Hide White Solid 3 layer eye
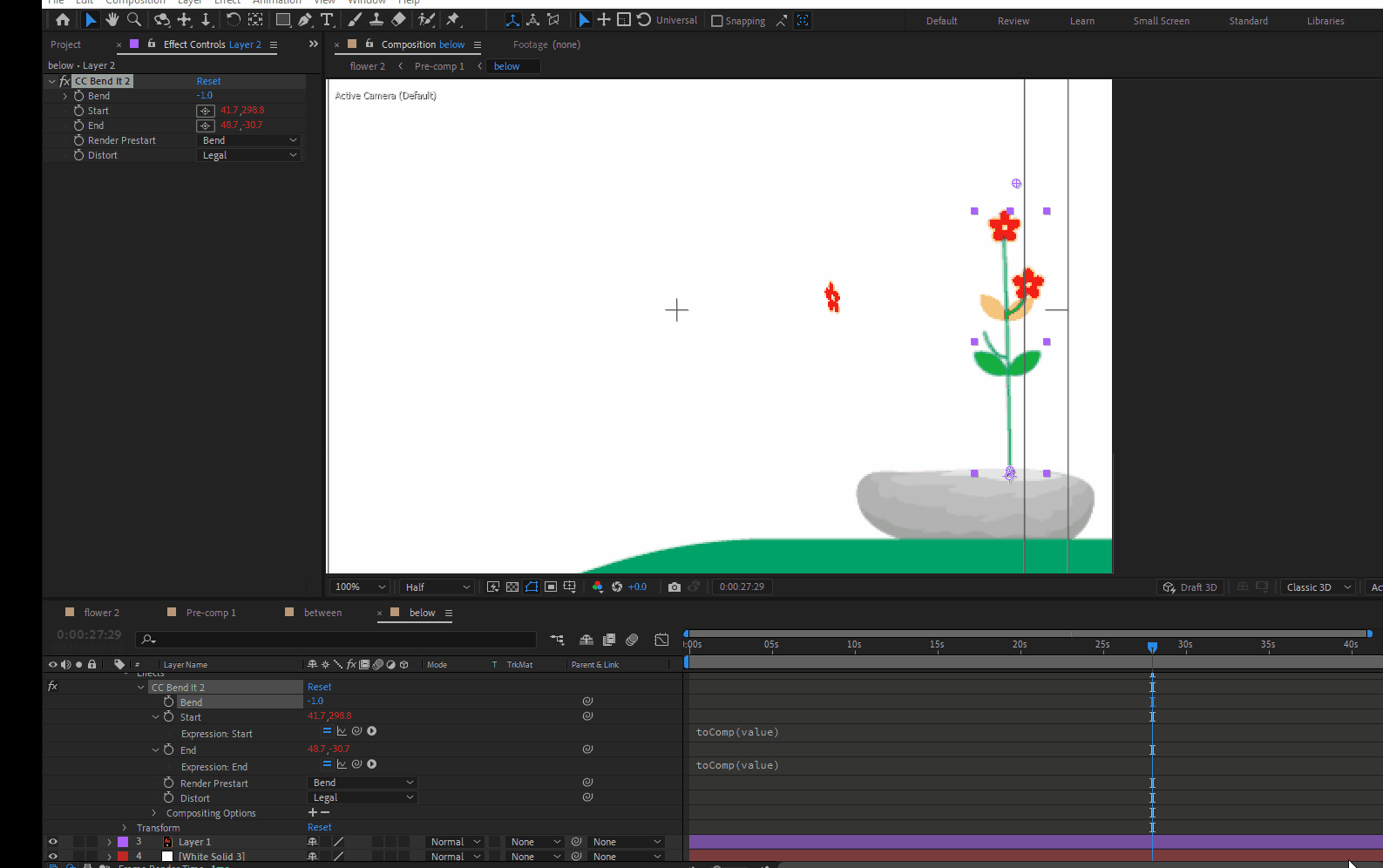This screenshot has height=868, width=1383. [52, 857]
